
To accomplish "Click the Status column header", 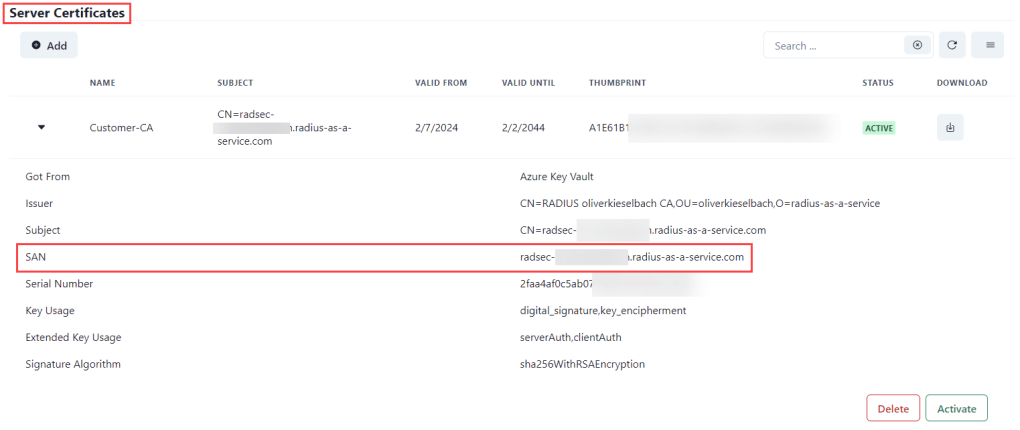I will click(x=878, y=83).
